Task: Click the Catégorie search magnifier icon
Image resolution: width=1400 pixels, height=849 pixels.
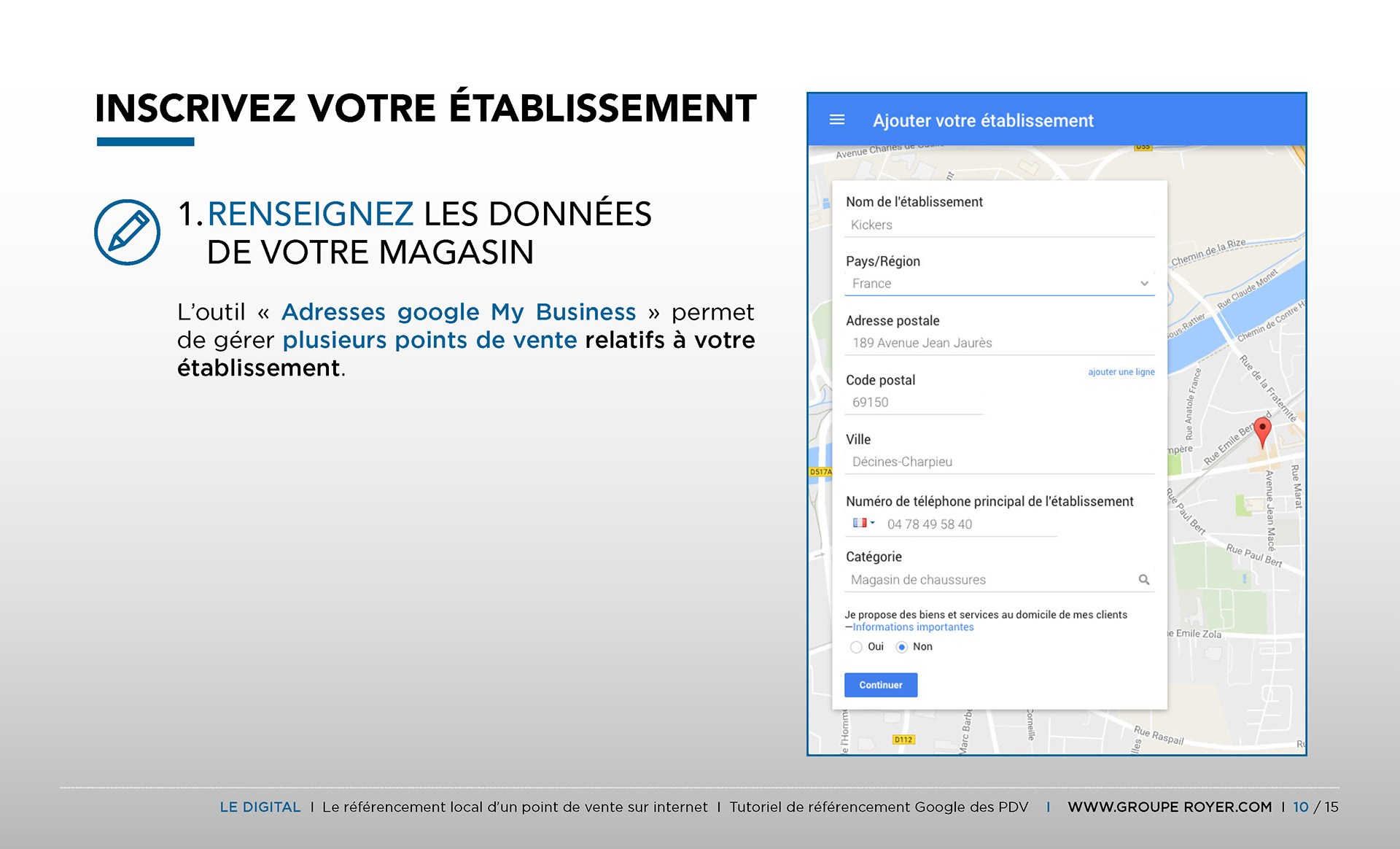Action: point(1143,579)
